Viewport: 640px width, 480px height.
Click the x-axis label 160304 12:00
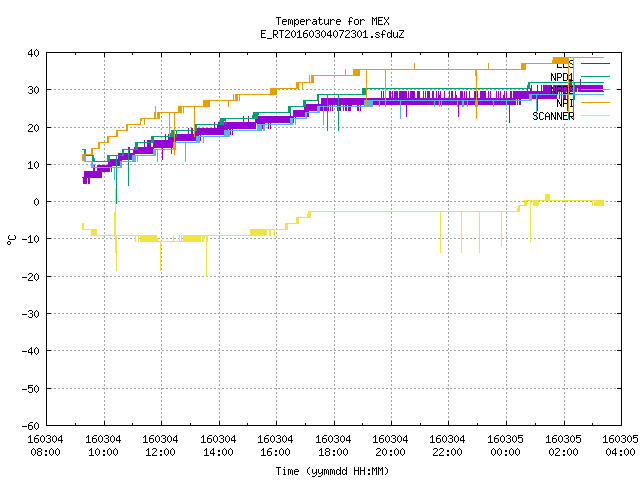160,446
